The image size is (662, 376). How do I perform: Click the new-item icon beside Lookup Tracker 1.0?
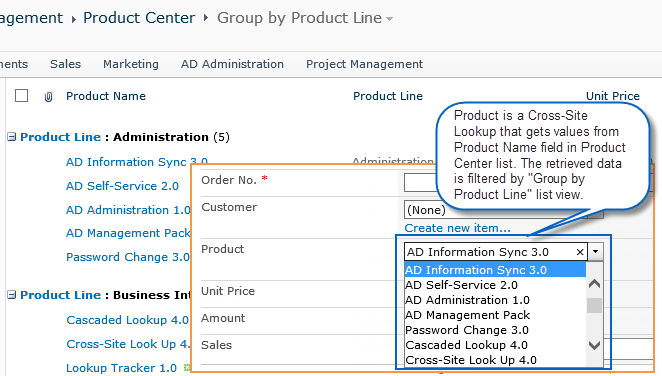point(187,368)
